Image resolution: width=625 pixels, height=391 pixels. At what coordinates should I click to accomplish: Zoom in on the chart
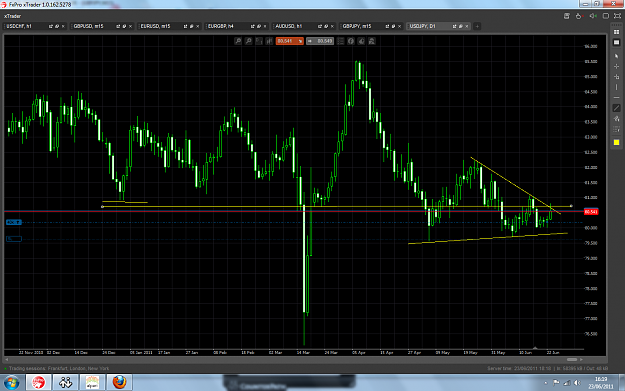click(238, 41)
